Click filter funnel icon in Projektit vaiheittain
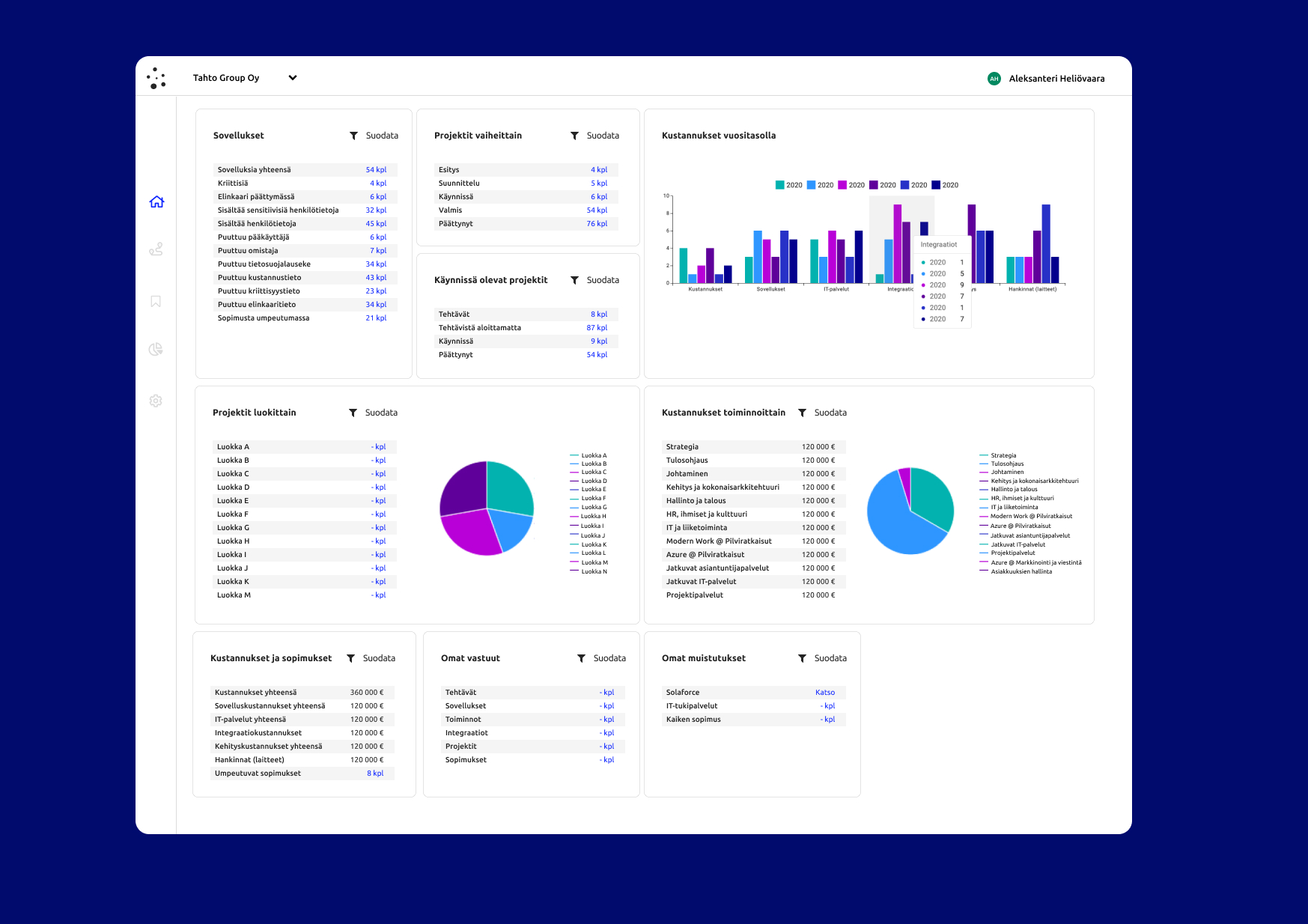 pos(574,136)
